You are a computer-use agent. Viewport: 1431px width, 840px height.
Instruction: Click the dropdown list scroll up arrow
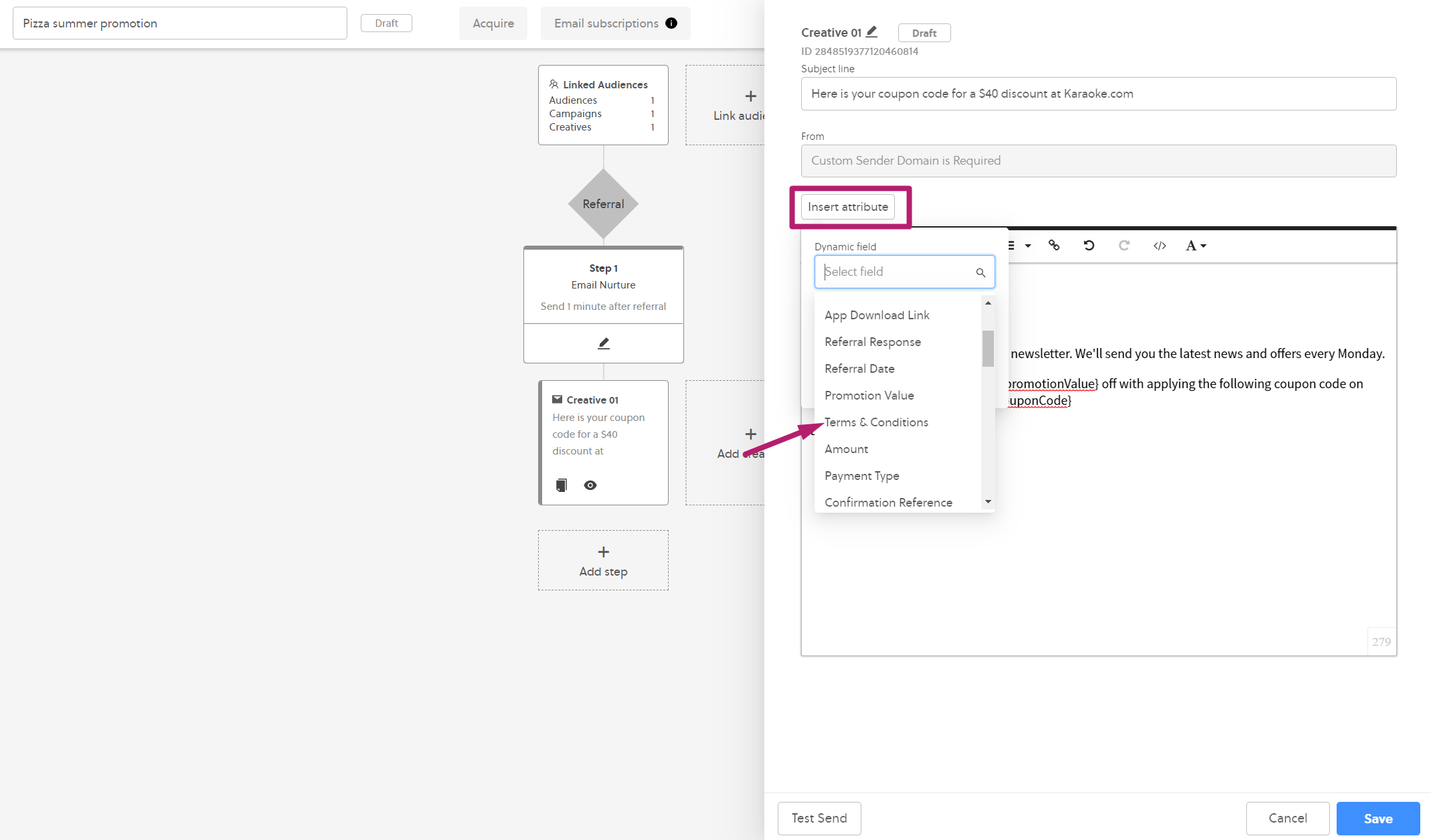988,303
